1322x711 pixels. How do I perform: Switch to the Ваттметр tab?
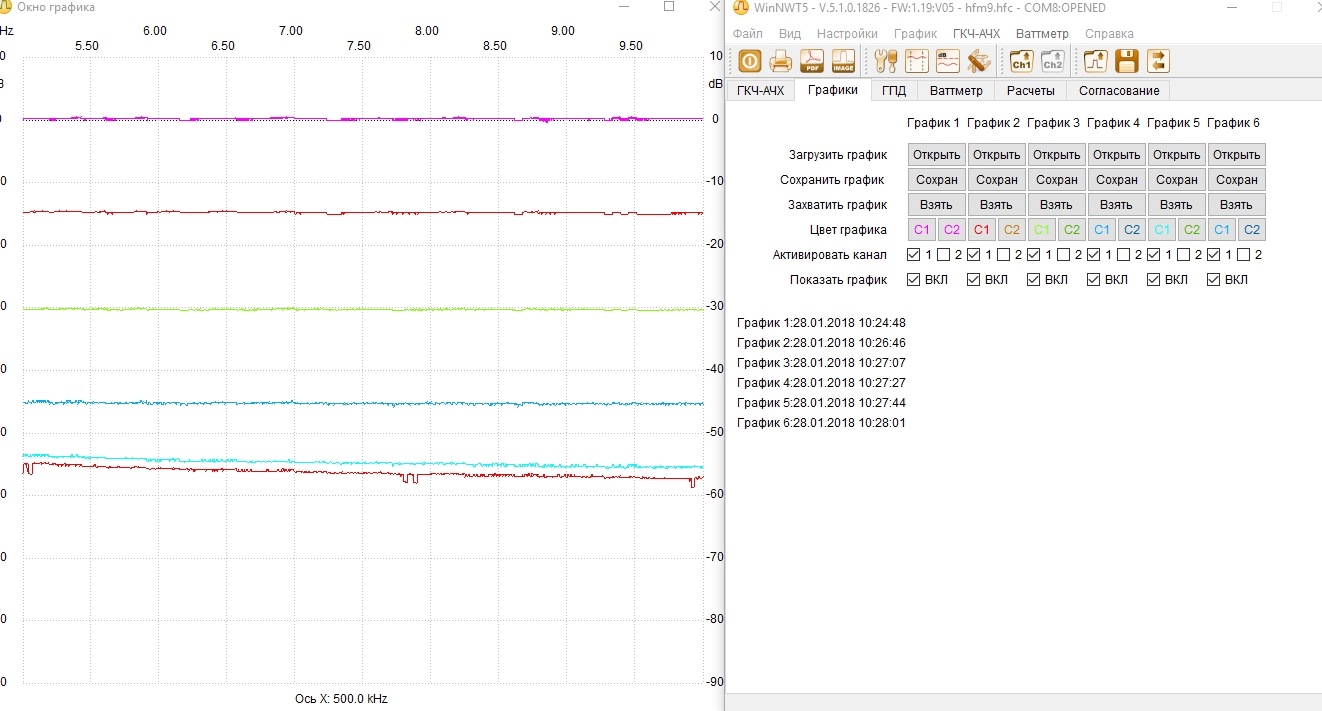[956, 91]
